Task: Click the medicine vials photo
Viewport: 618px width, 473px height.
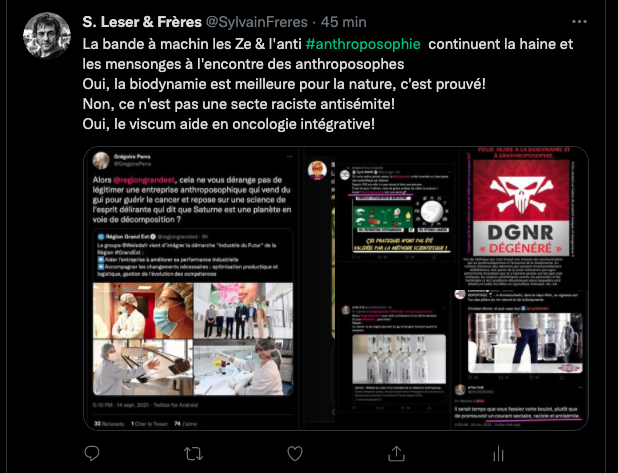Action: click(399, 359)
